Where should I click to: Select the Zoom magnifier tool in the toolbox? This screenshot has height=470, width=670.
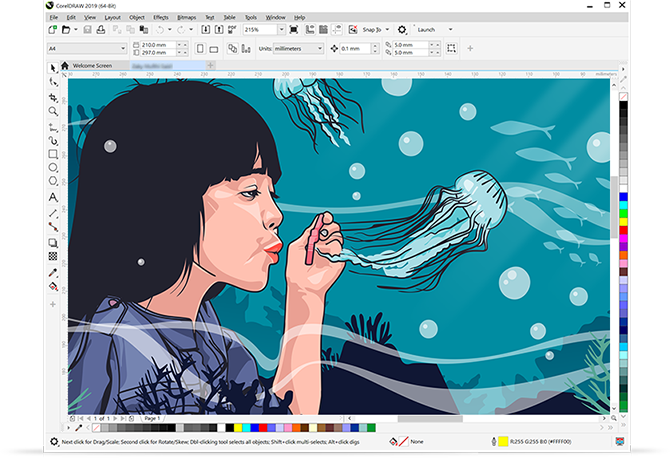53,111
